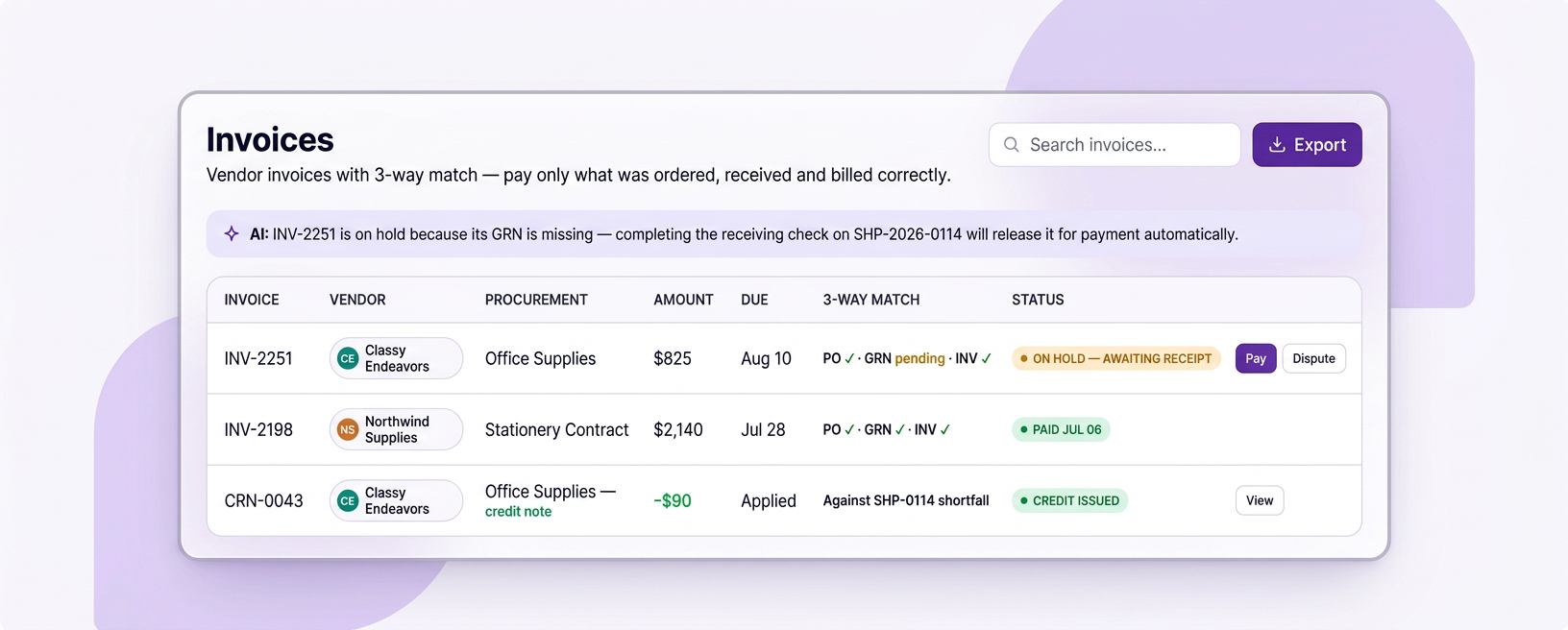Click the CE avatar in INV-2251 row
The image size is (1568, 630).
(348, 358)
